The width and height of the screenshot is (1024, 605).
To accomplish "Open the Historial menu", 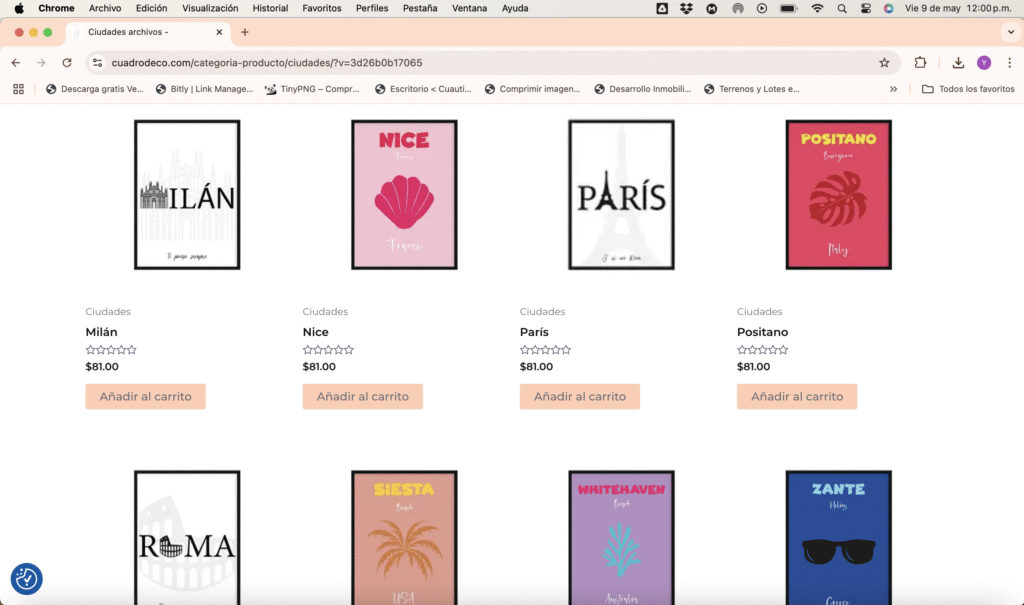I will click(x=270, y=8).
